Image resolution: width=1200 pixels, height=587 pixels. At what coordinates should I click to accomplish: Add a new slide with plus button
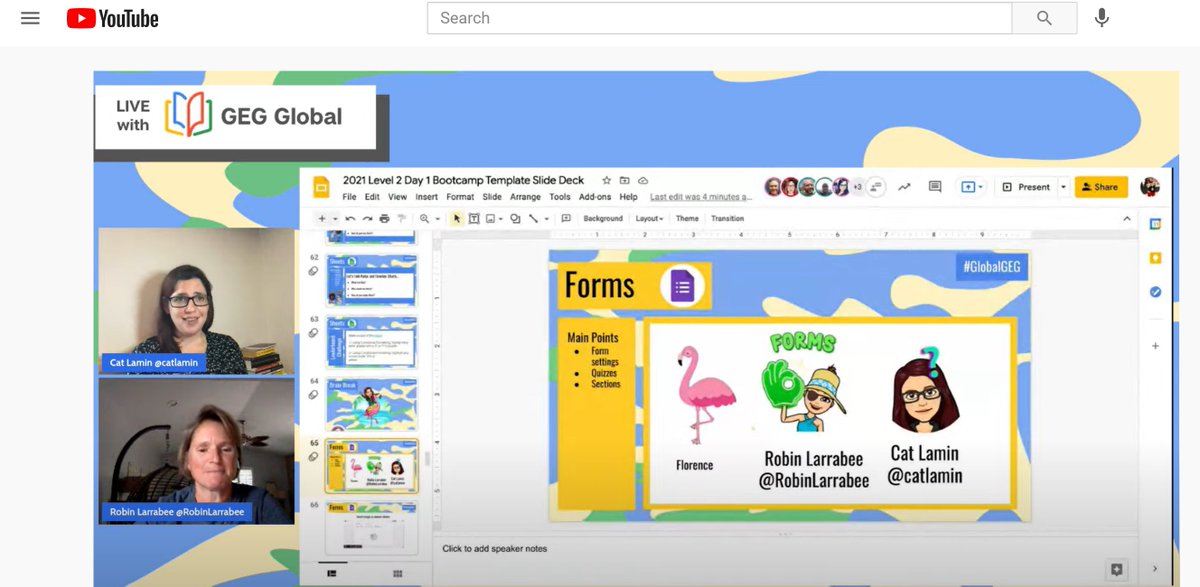click(x=322, y=218)
